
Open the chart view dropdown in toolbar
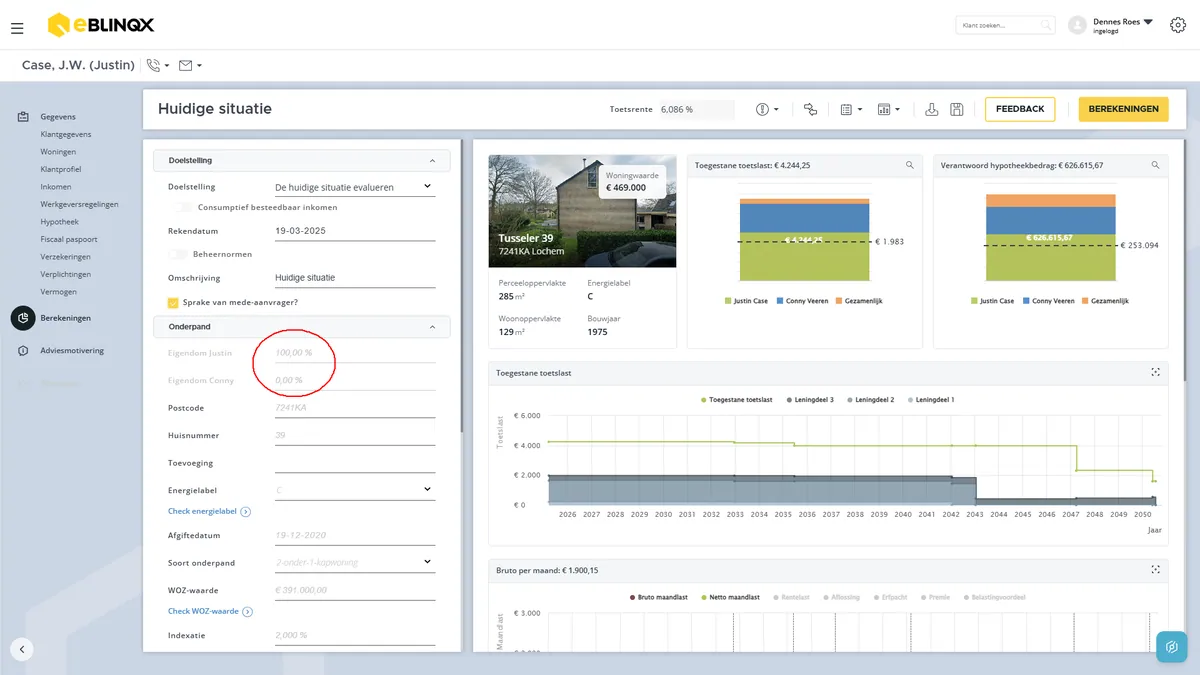click(x=888, y=109)
